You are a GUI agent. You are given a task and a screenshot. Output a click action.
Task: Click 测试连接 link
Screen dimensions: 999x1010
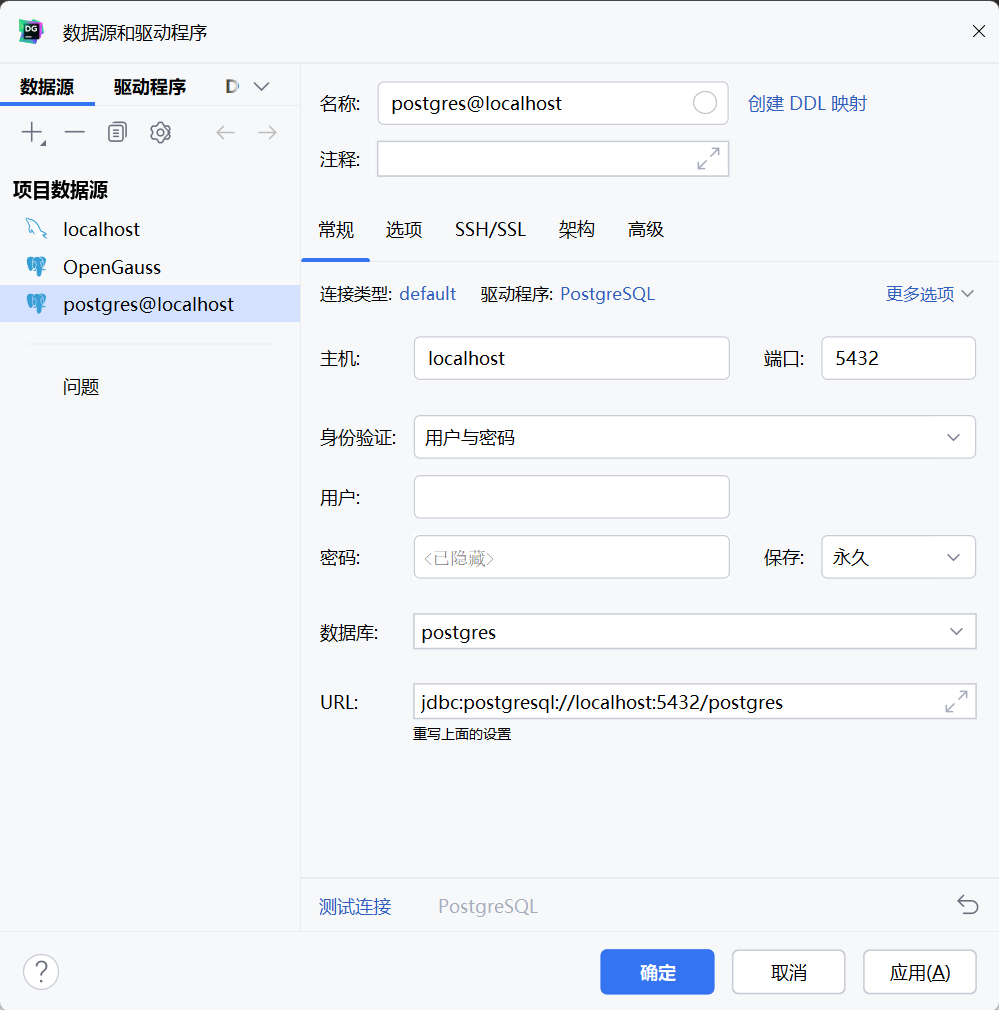[x=355, y=906]
